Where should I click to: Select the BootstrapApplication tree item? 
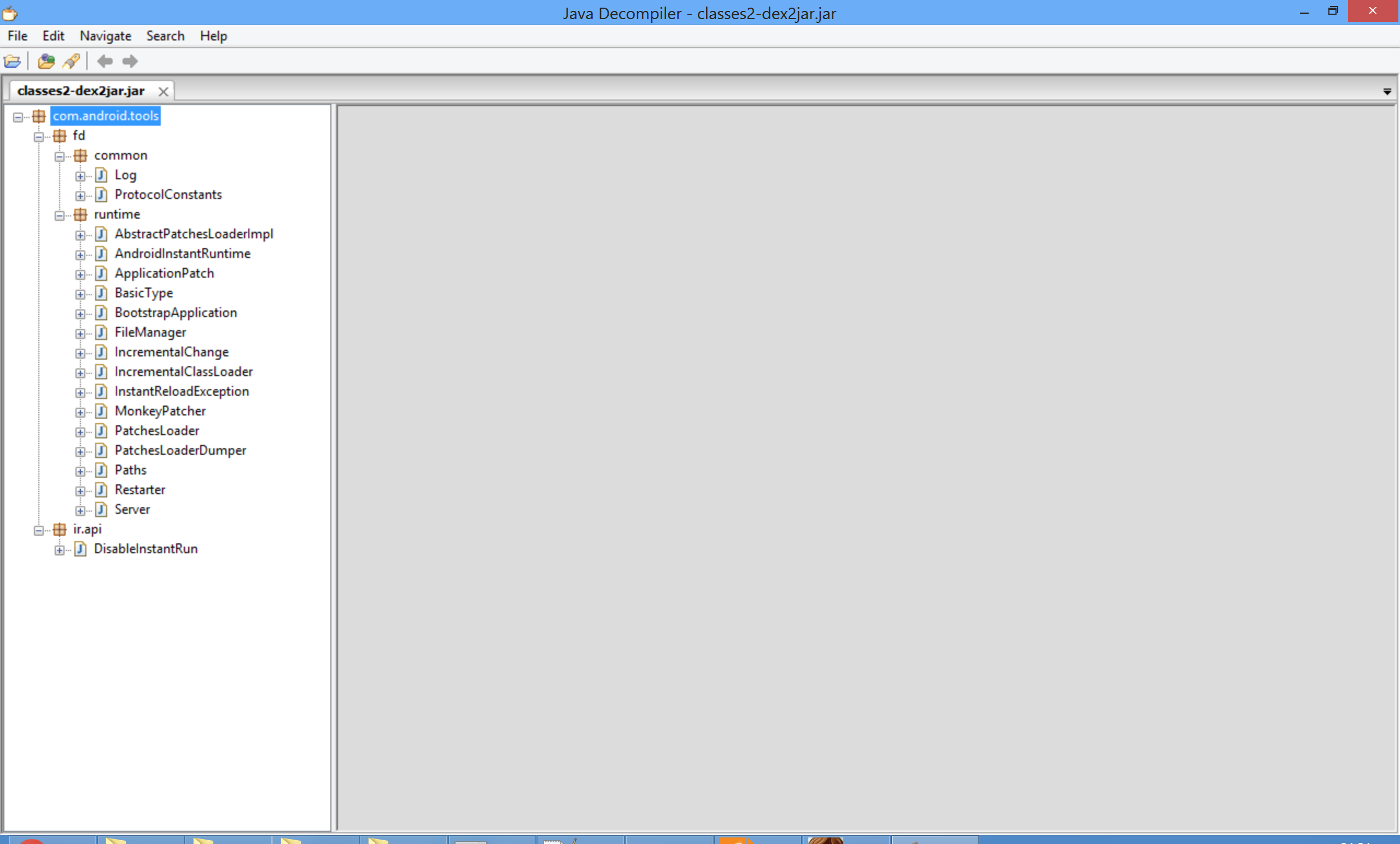click(x=176, y=313)
